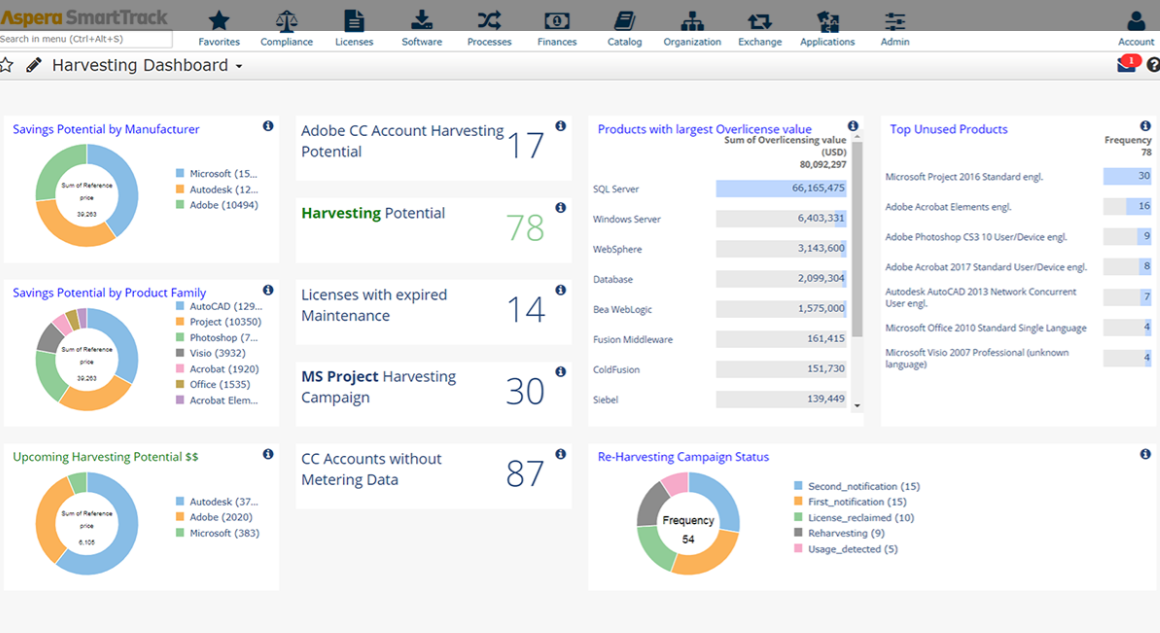The image size is (1160, 633).
Task: Show info for CC Accounts without Metering Data
Action: coord(561,454)
